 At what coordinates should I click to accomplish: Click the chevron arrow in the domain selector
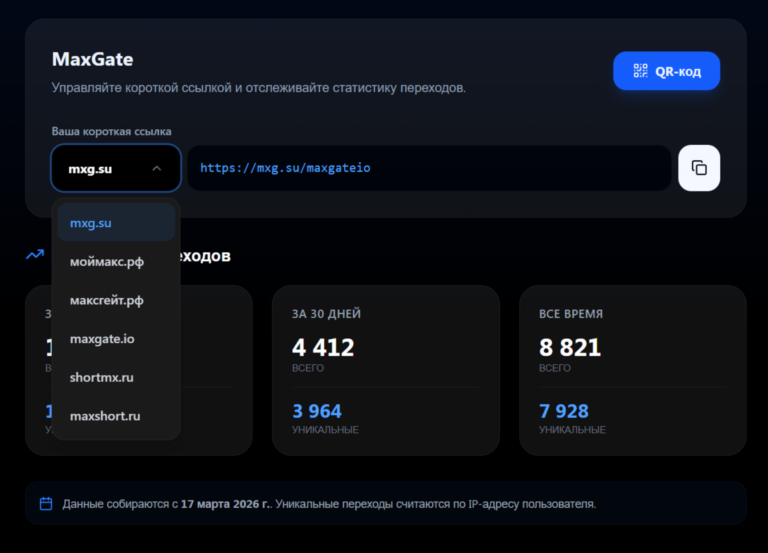[x=157, y=169]
